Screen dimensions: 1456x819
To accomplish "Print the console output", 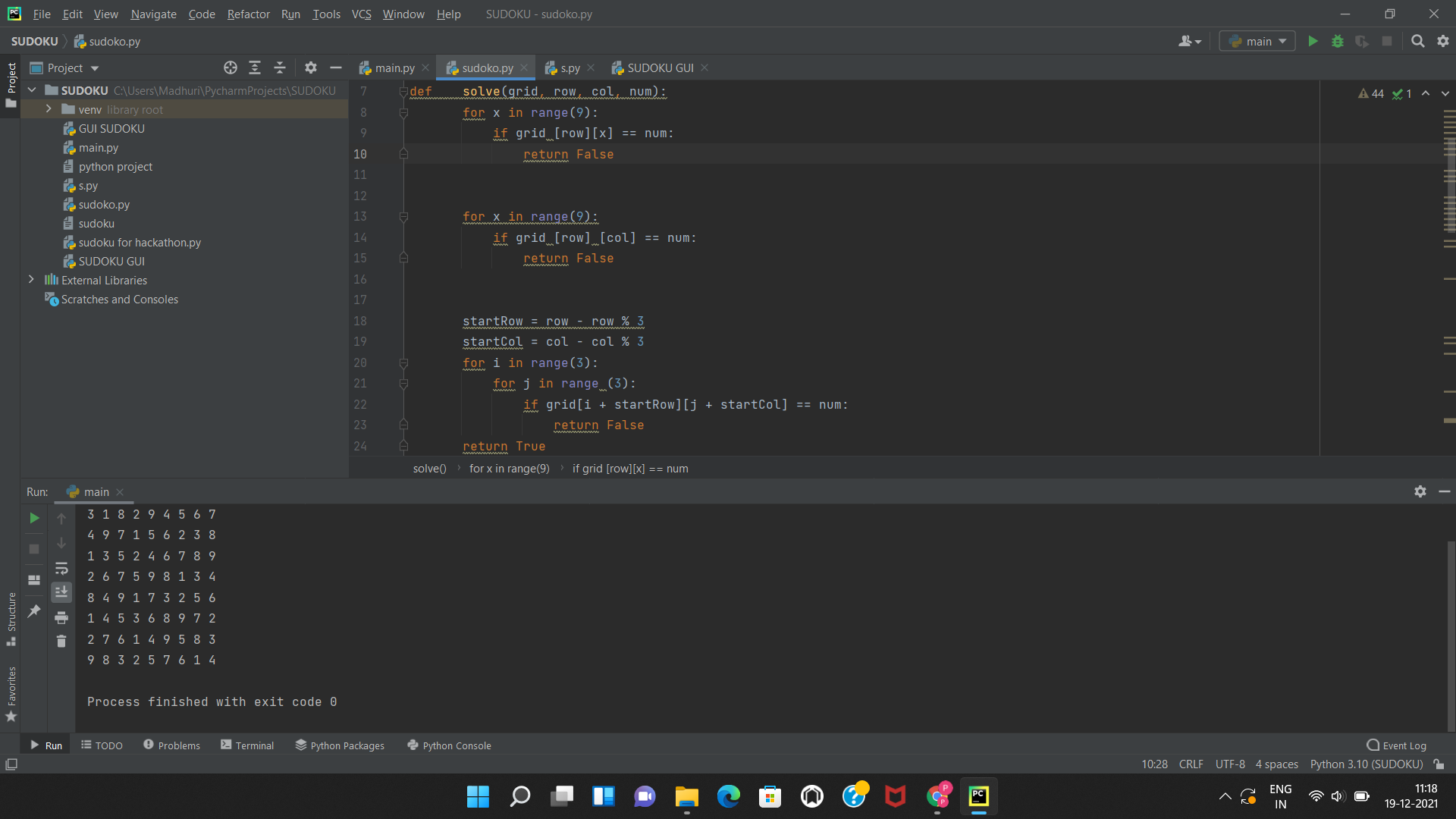I will [x=61, y=618].
